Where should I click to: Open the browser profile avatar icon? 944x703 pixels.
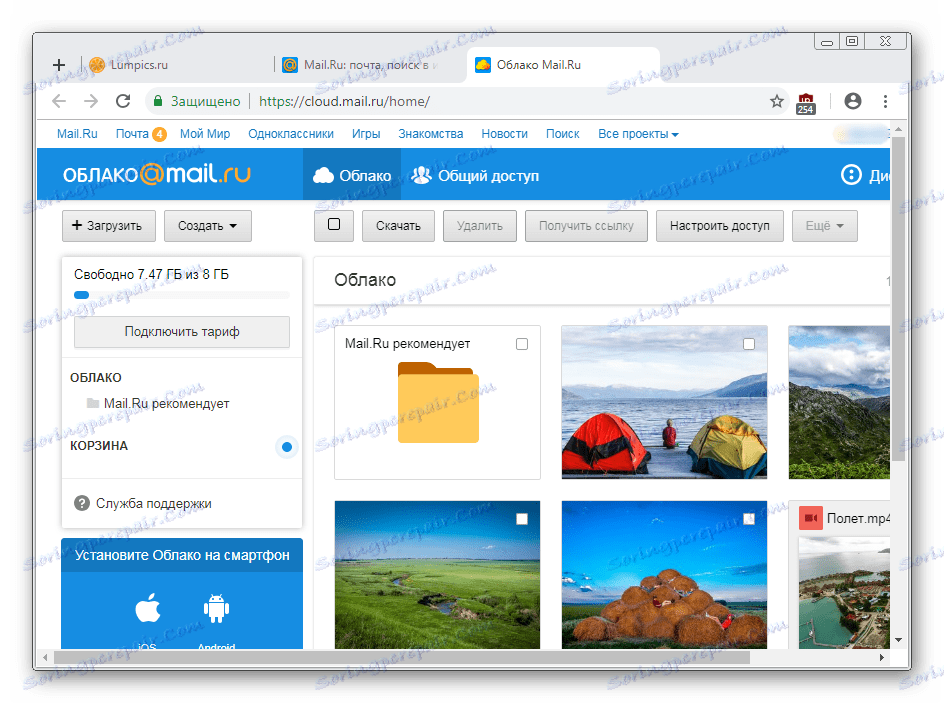coord(852,101)
